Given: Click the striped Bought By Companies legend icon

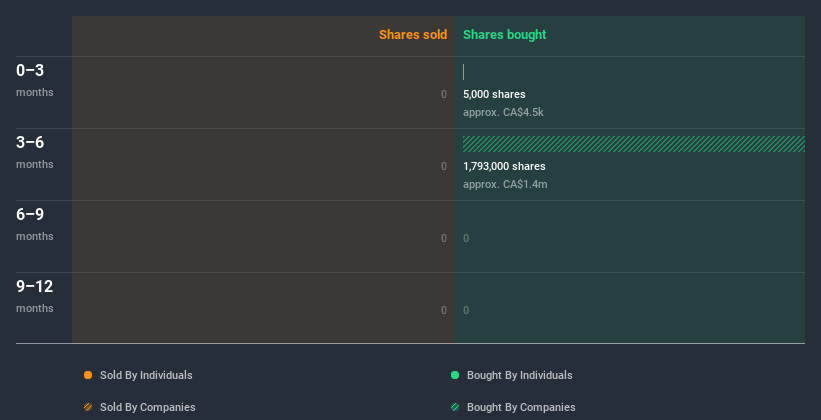Looking at the screenshot, I should pos(455,407).
